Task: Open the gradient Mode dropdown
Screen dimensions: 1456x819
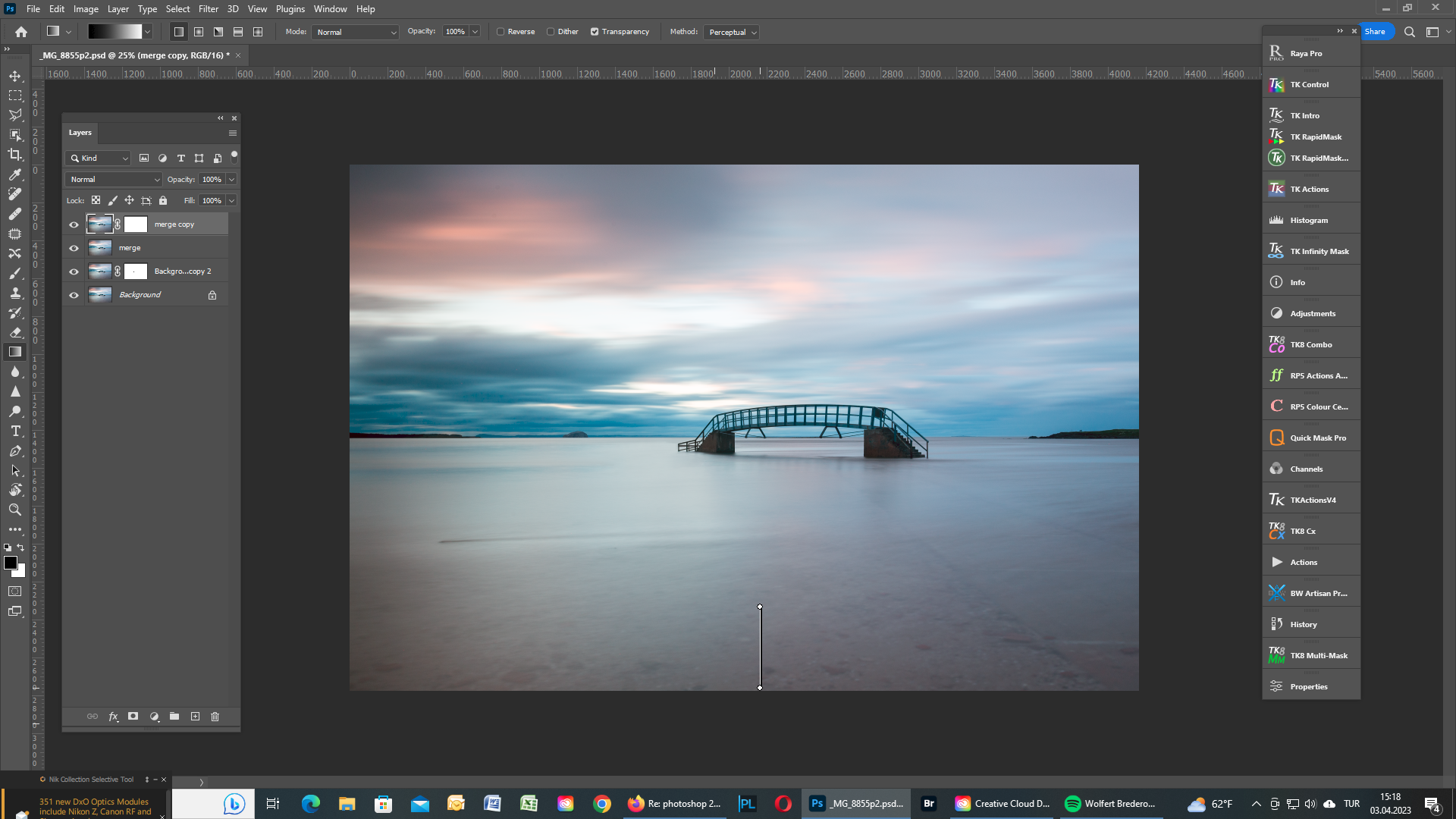Action: 355,32
